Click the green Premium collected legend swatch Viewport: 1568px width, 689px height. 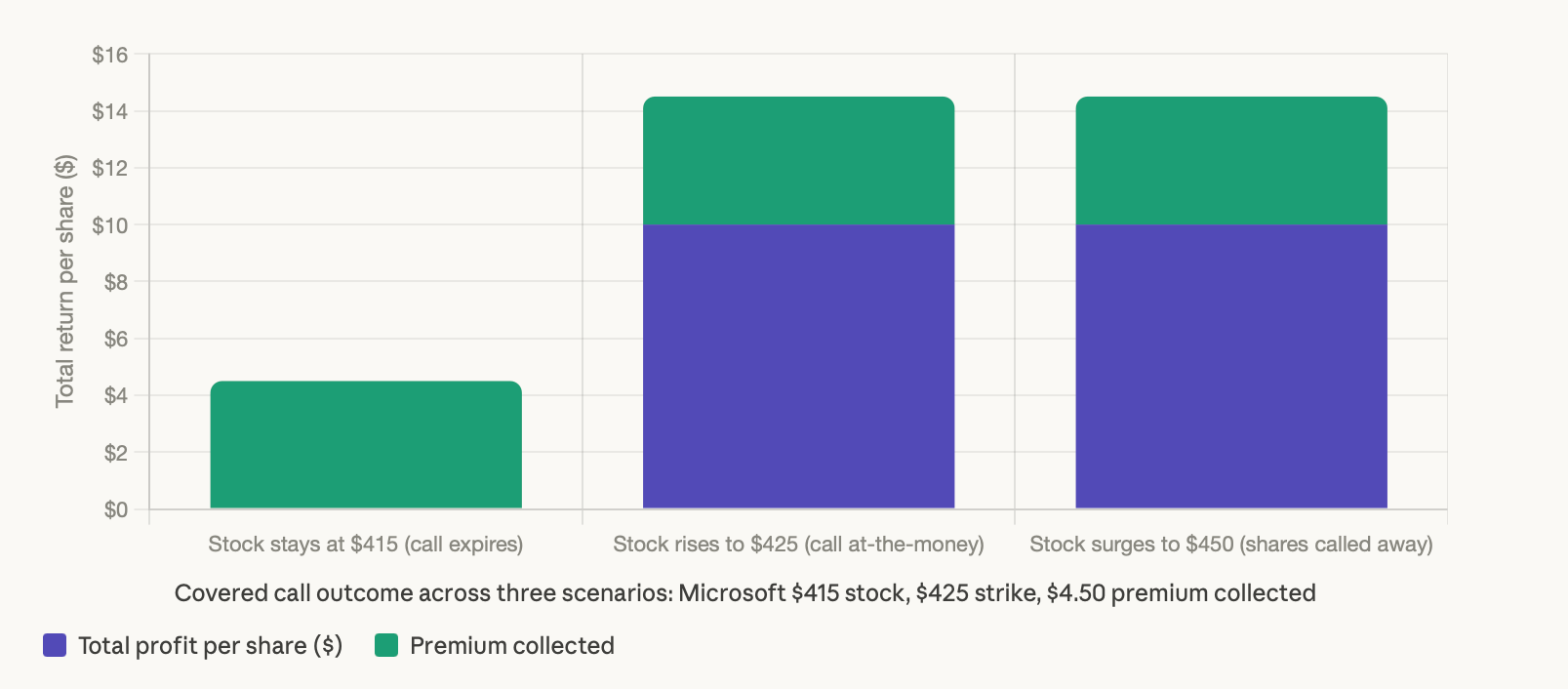386,645
